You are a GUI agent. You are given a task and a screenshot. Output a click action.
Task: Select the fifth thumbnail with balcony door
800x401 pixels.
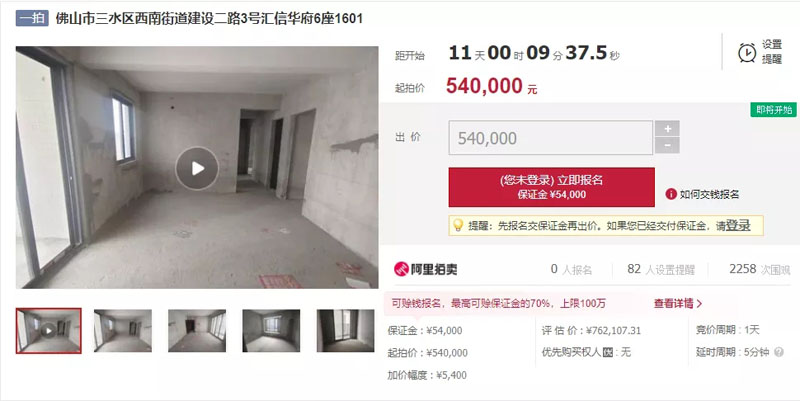point(345,331)
